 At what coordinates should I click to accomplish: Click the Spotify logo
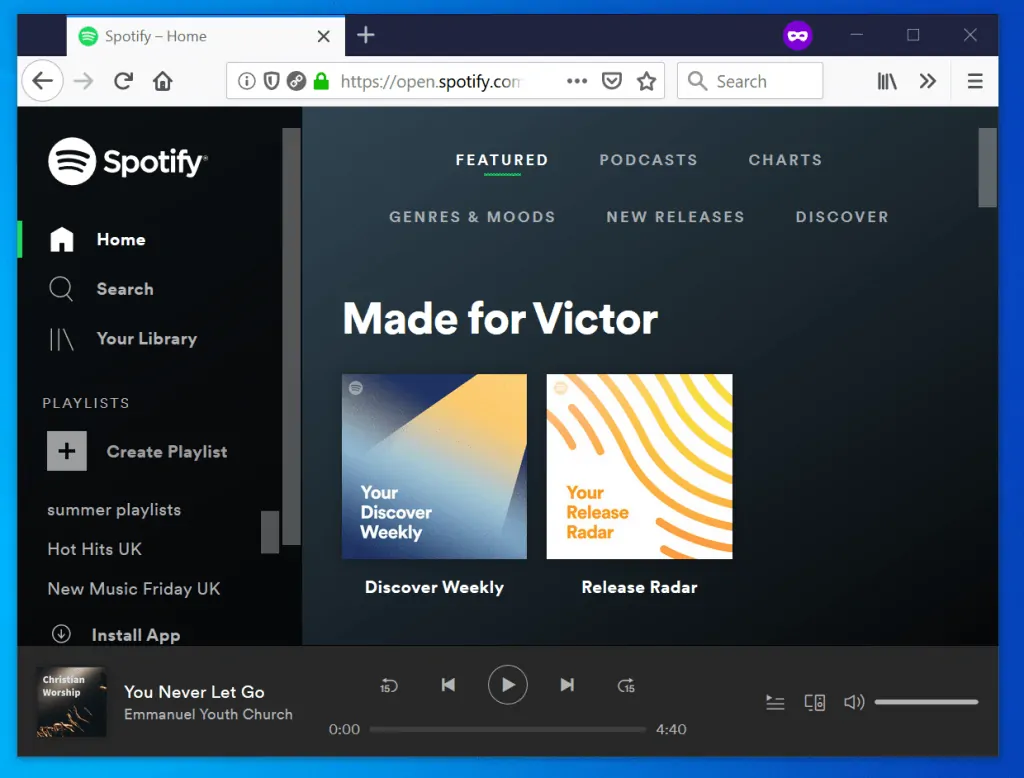(x=127, y=161)
